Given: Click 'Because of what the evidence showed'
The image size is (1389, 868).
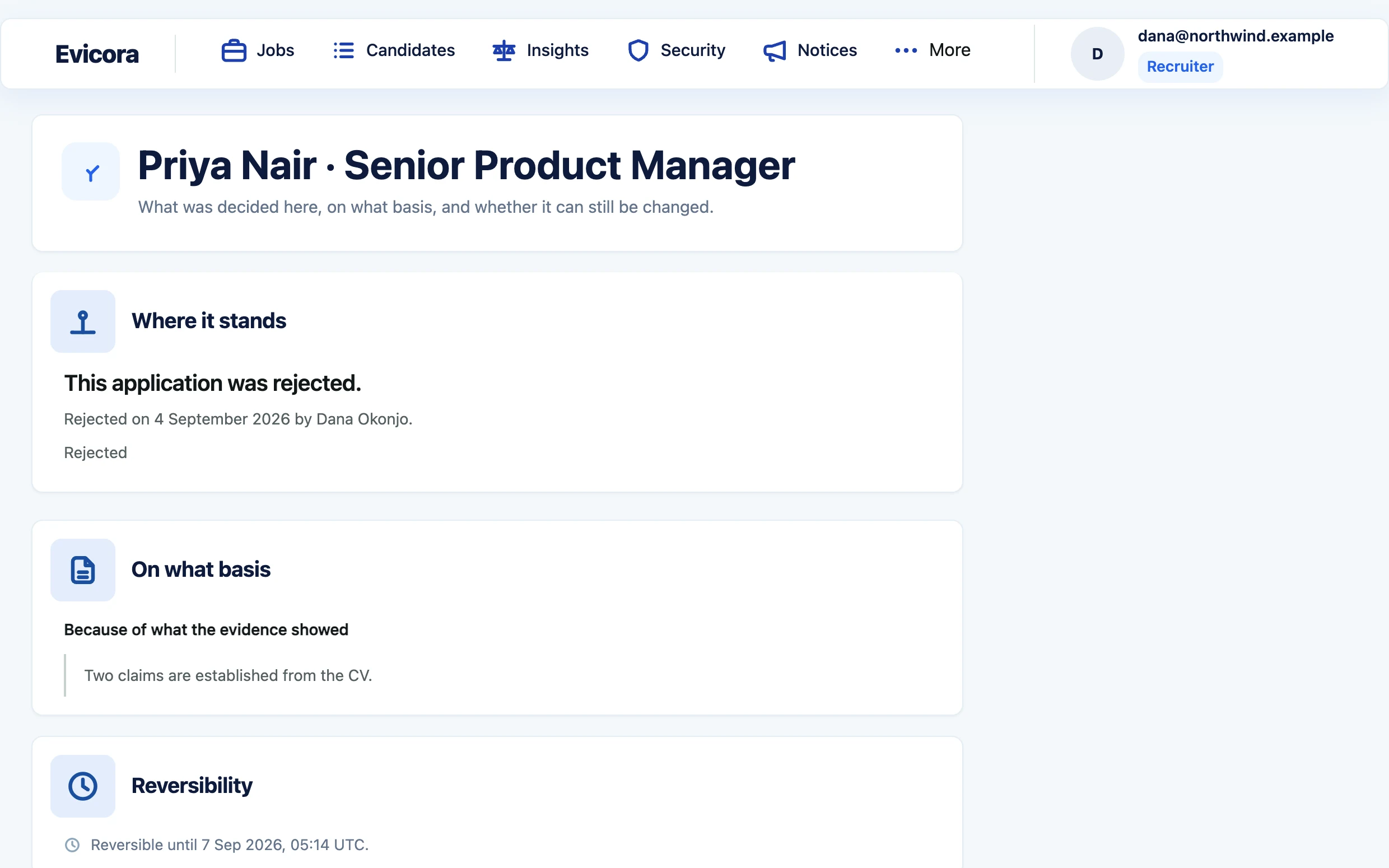Looking at the screenshot, I should [206, 630].
